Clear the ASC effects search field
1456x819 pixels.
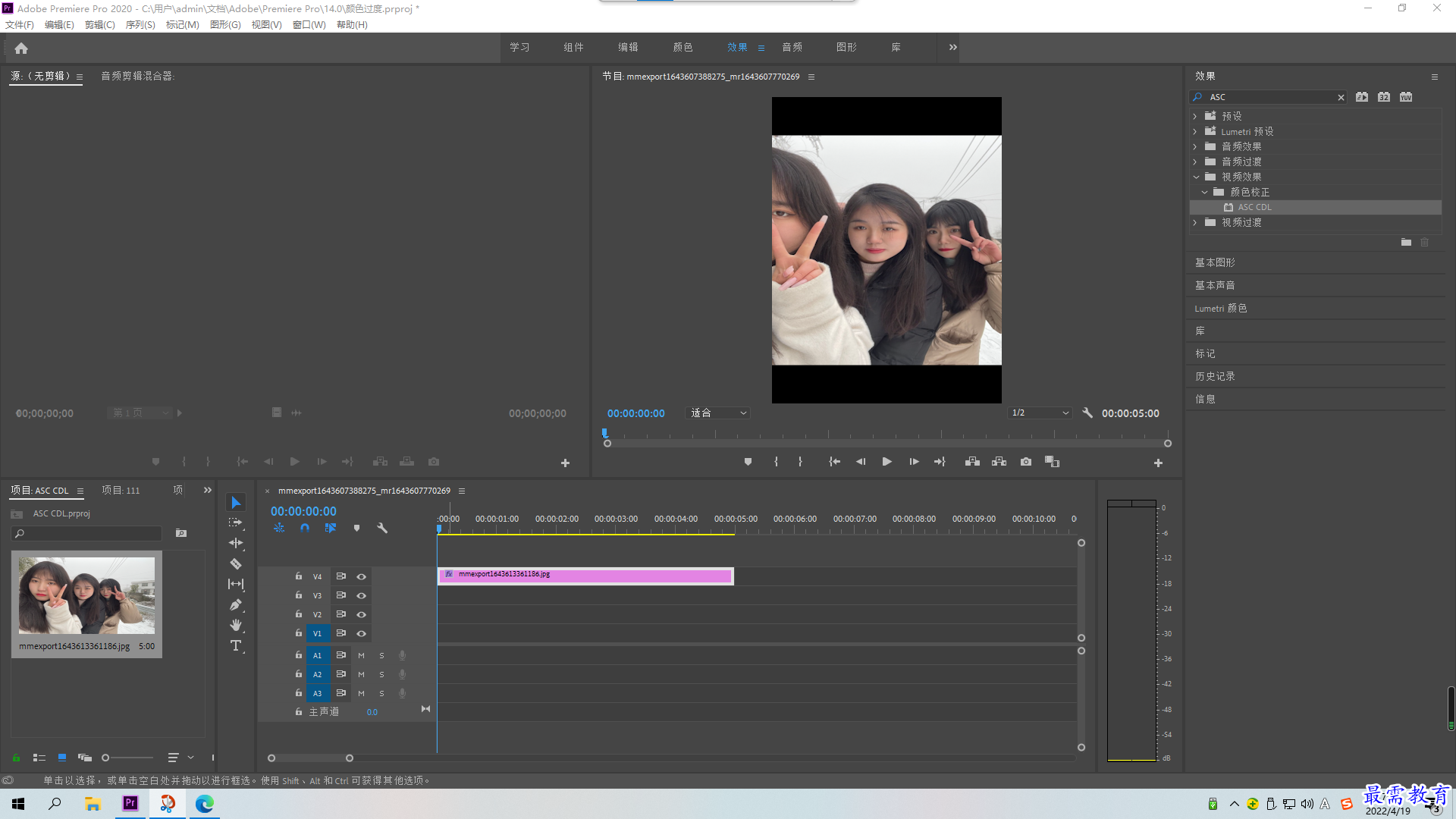click(1341, 97)
